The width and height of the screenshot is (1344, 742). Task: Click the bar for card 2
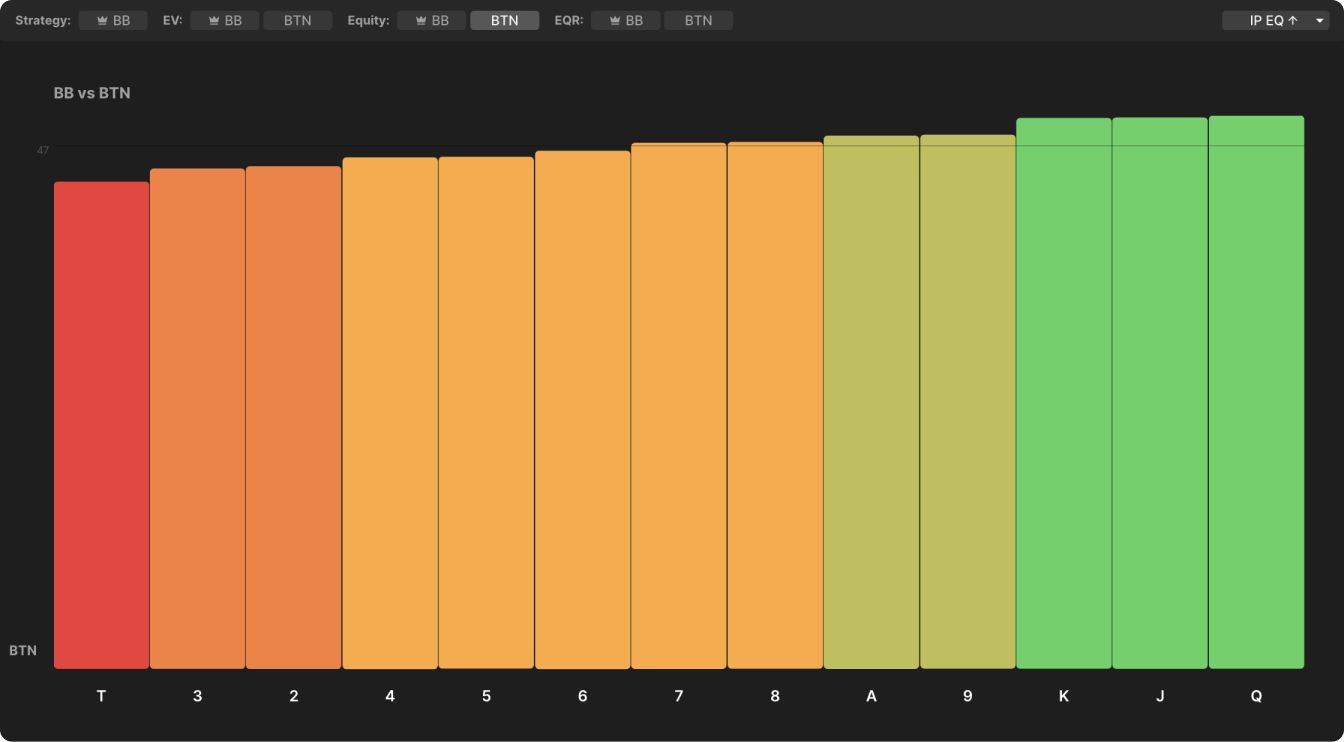click(293, 417)
